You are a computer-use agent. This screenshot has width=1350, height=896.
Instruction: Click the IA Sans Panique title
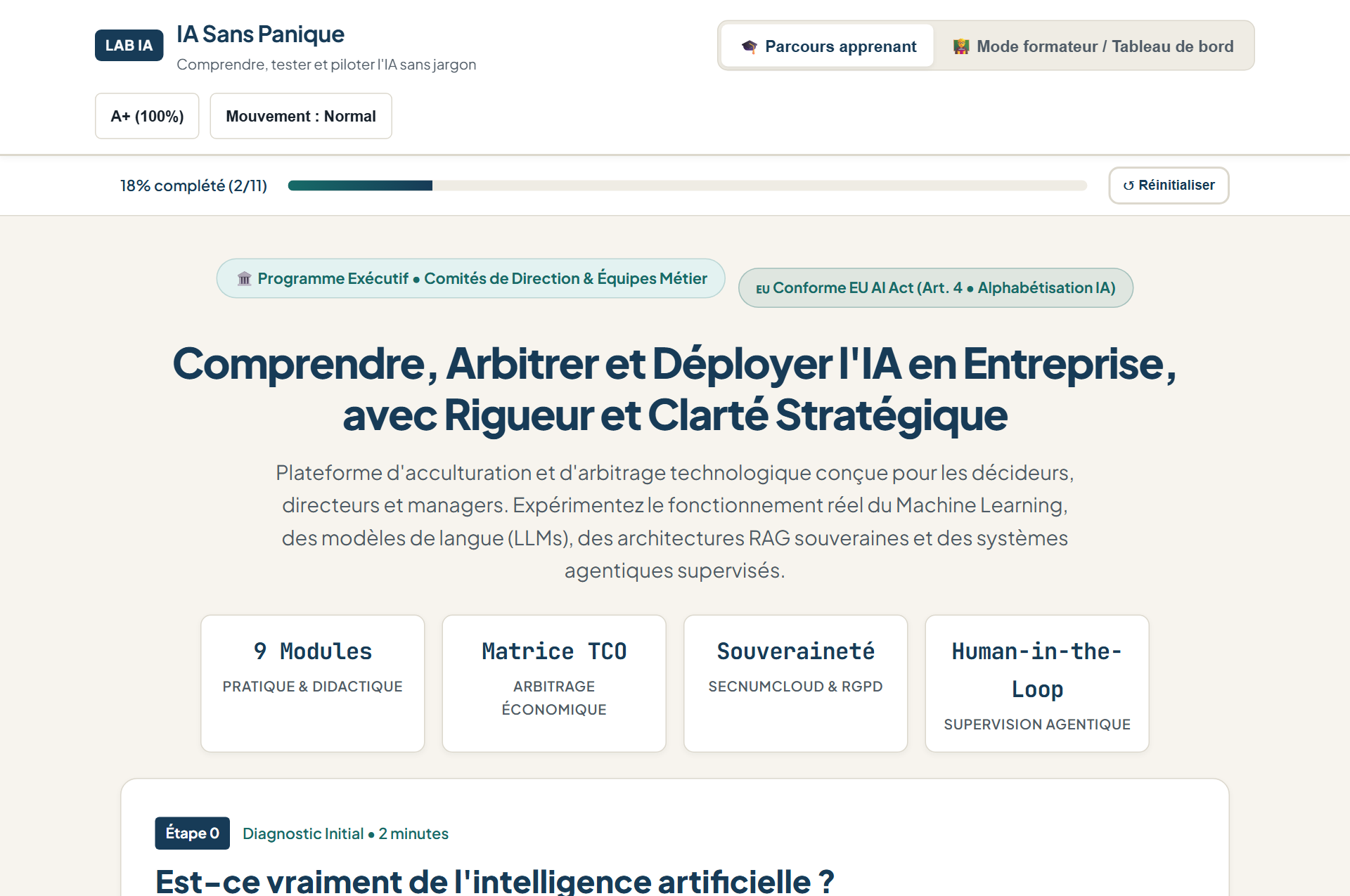pos(260,34)
